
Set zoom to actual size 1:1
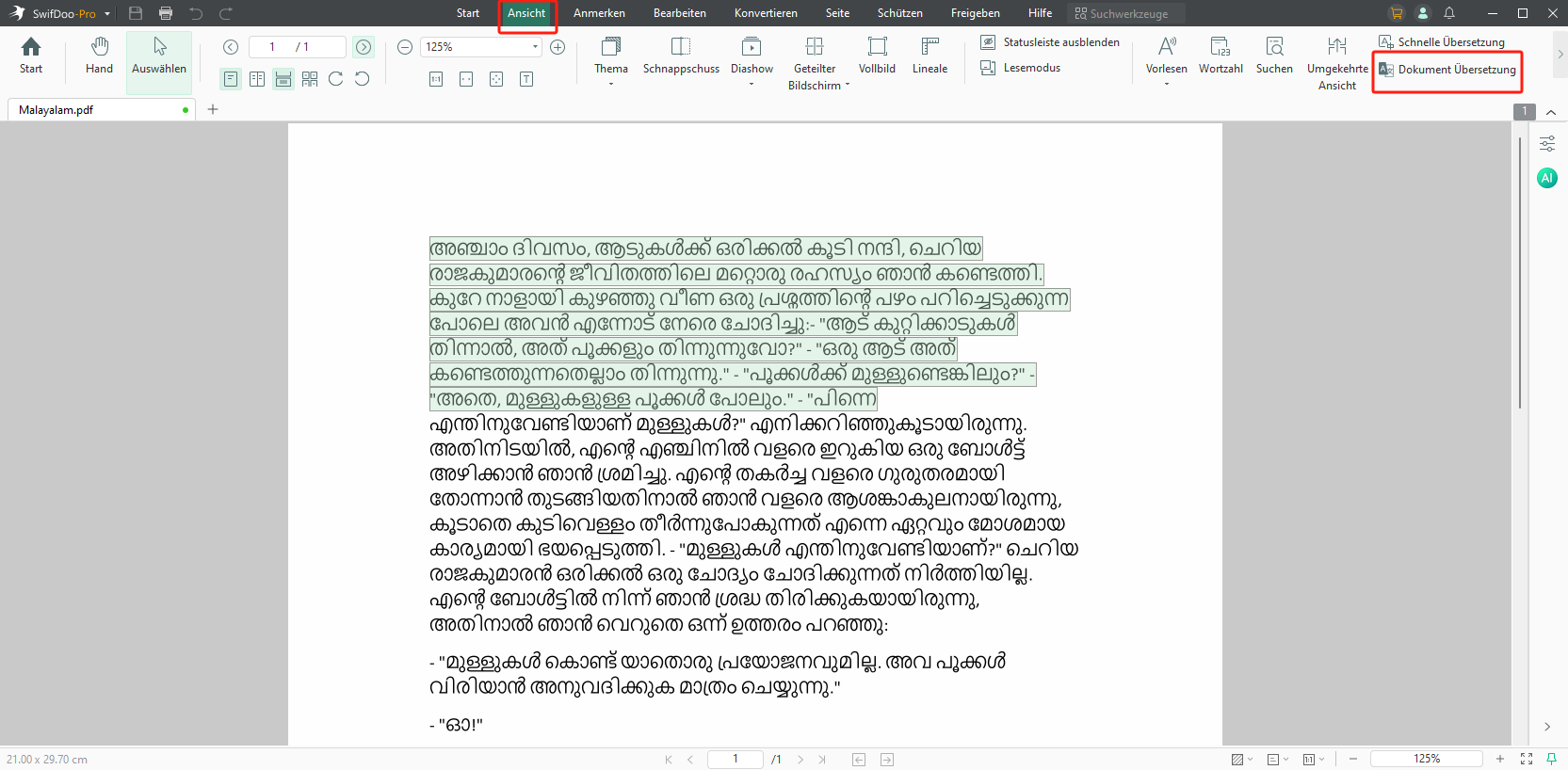(436, 79)
